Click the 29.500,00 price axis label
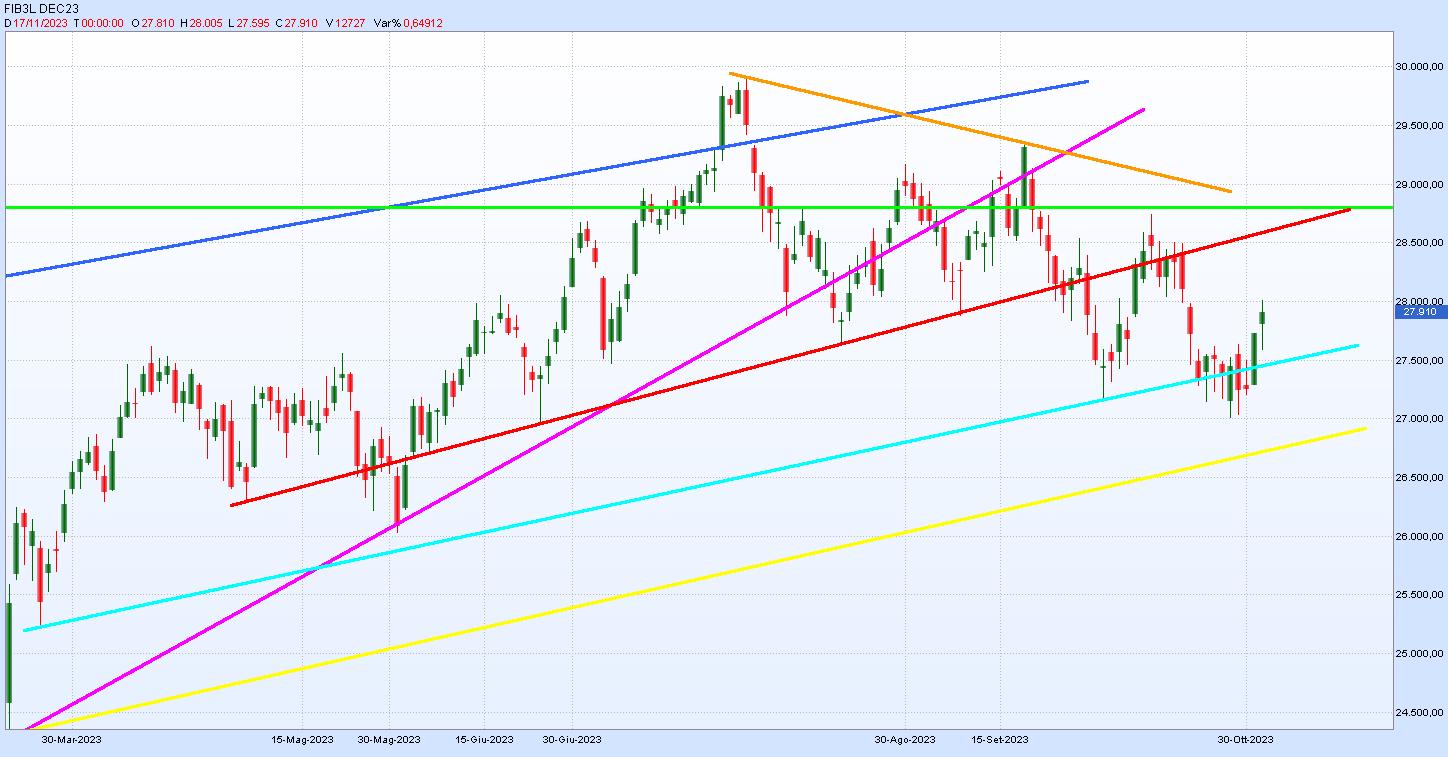 click(x=1421, y=126)
